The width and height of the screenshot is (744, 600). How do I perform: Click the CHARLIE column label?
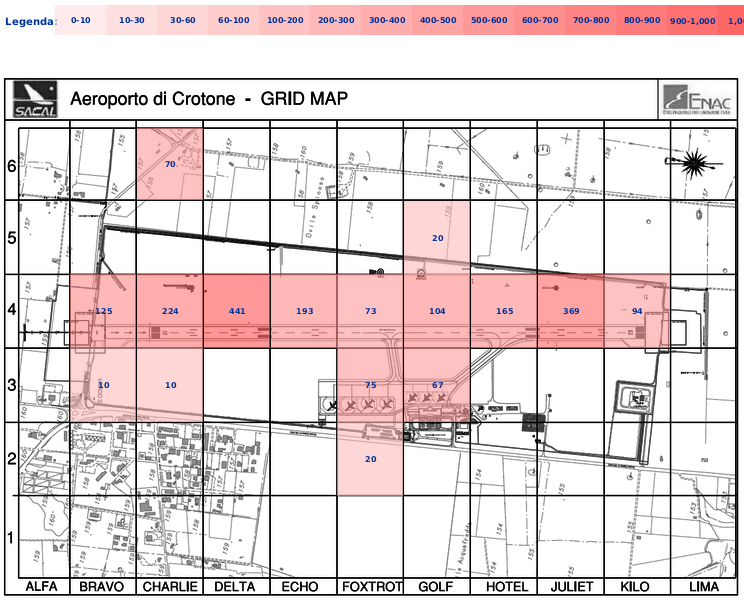(x=170, y=587)
